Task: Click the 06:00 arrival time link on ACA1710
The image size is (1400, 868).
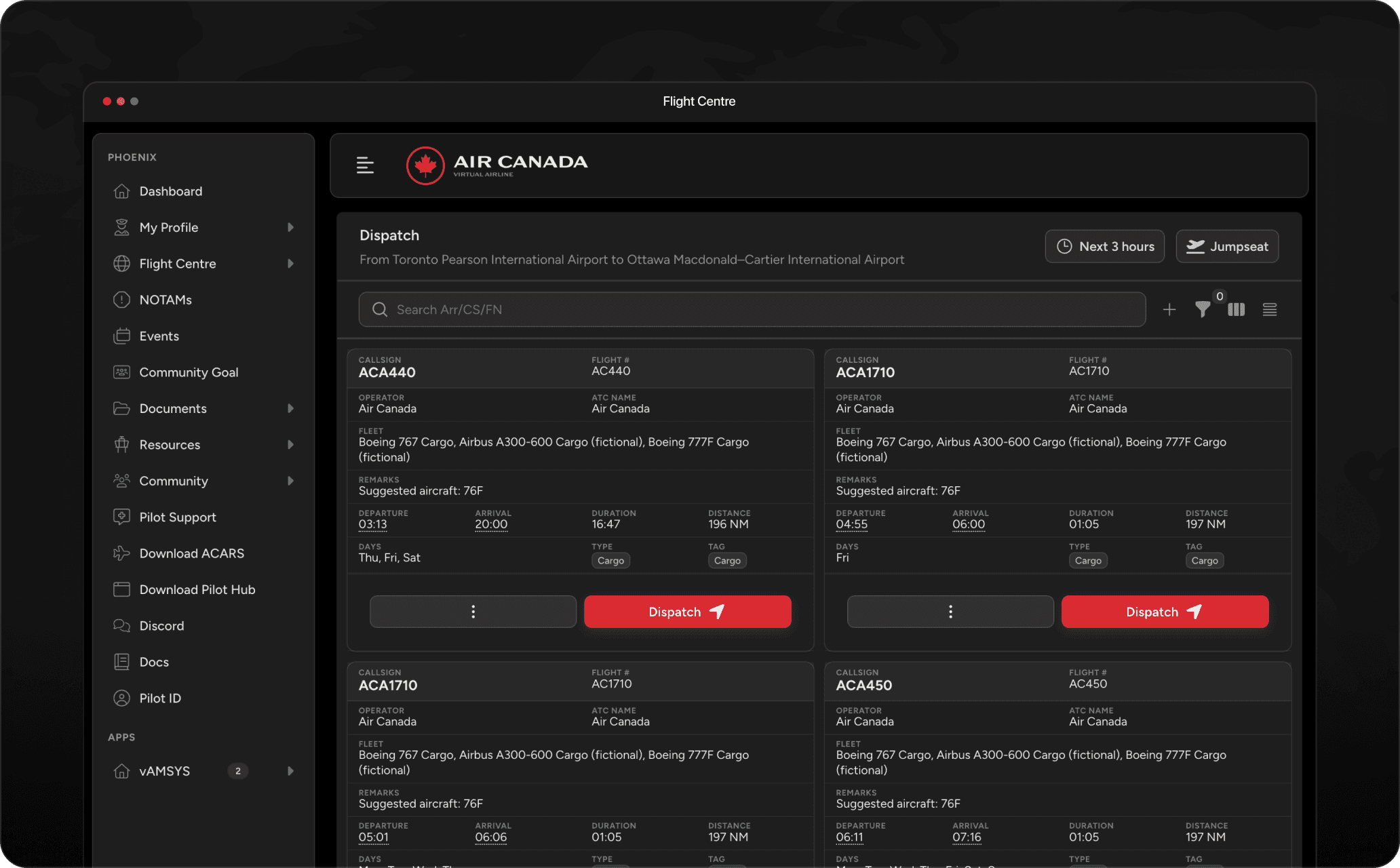Action: click(x=969, y=524)
